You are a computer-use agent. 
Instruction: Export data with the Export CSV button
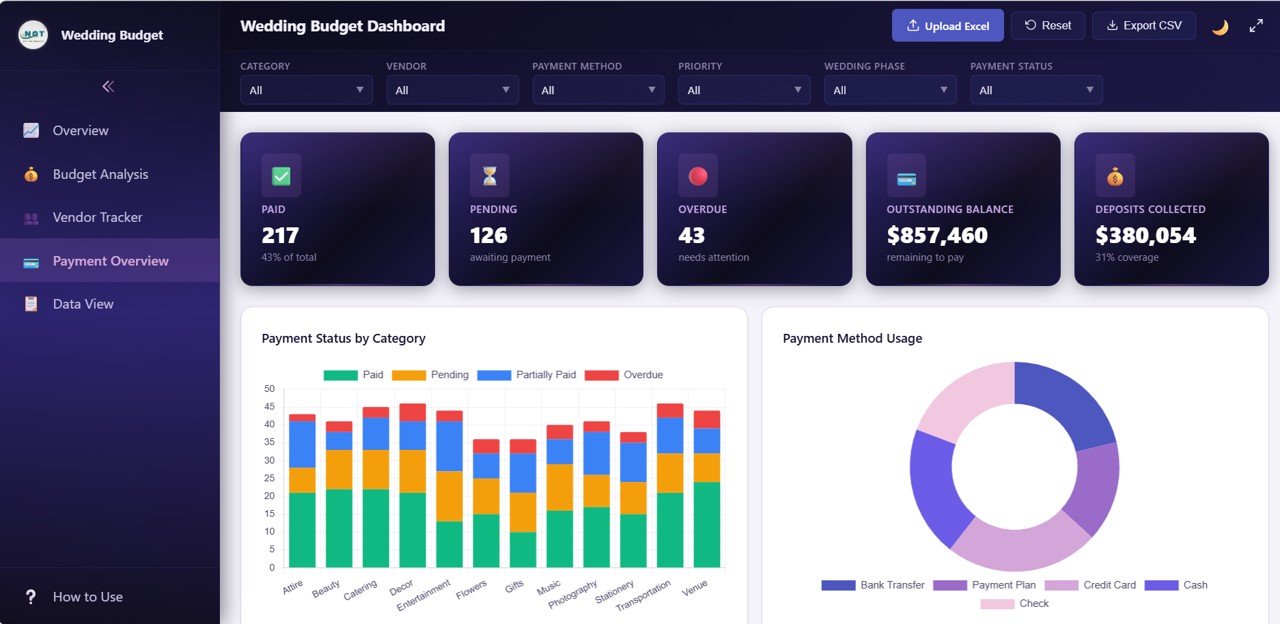pyautogui.click(x=1143, y=26)
